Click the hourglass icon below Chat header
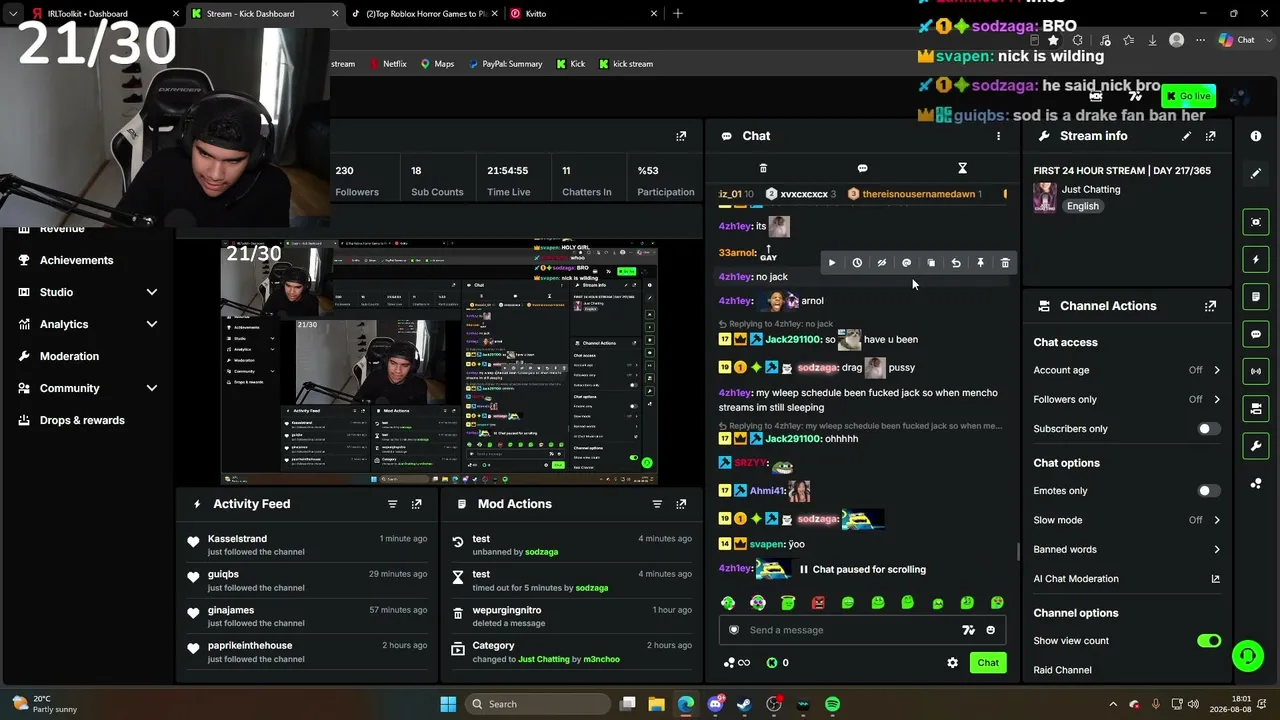 coord(962,168)
